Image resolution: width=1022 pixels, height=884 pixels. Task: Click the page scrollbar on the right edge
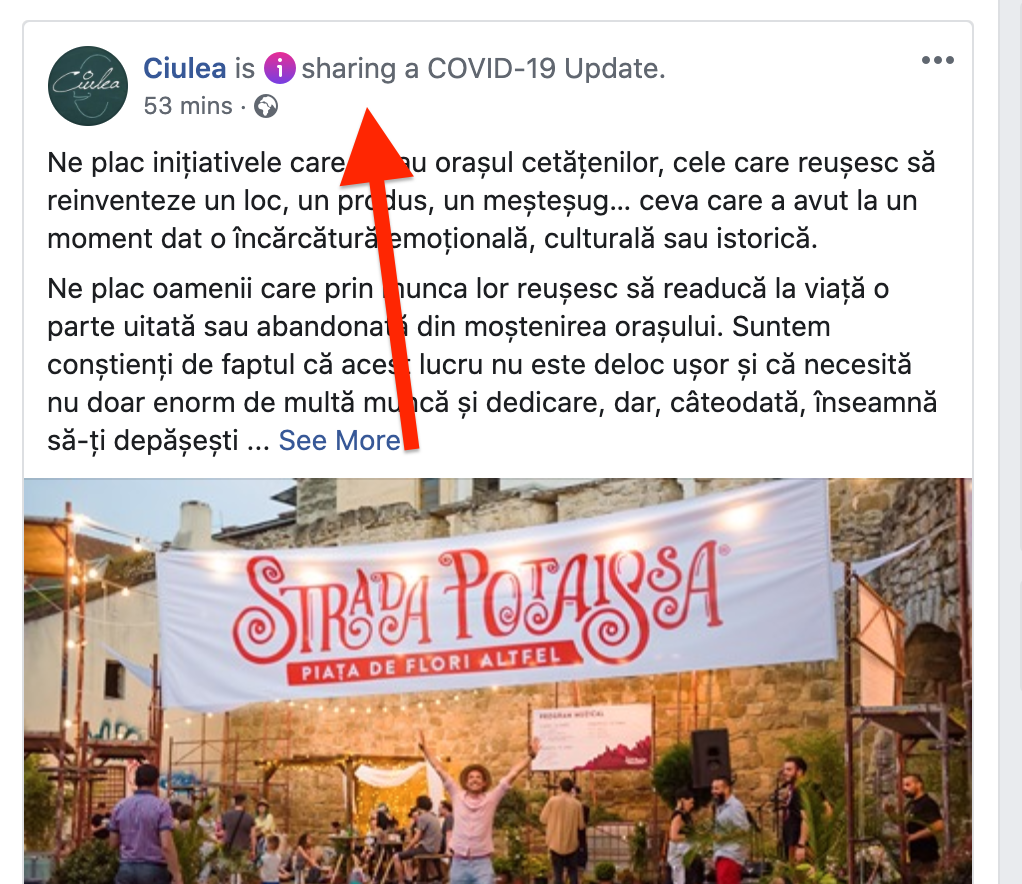tap(1011, 442)
